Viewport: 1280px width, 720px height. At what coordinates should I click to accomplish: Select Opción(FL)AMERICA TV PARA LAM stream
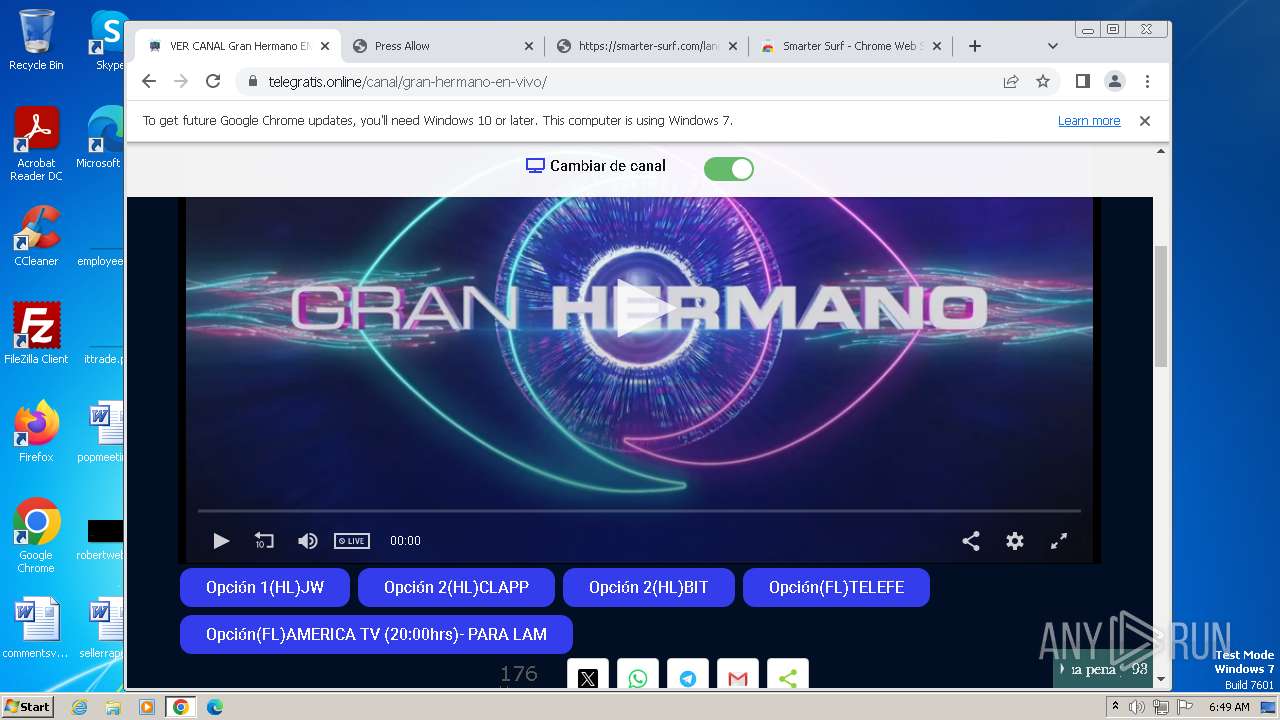tap(376, 635)
